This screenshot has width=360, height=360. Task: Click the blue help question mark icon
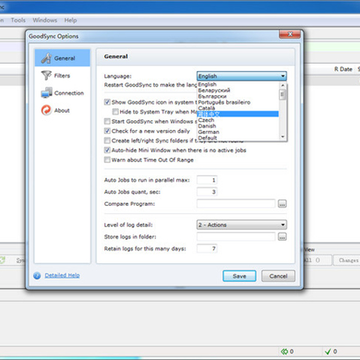[x=37, y=276]
